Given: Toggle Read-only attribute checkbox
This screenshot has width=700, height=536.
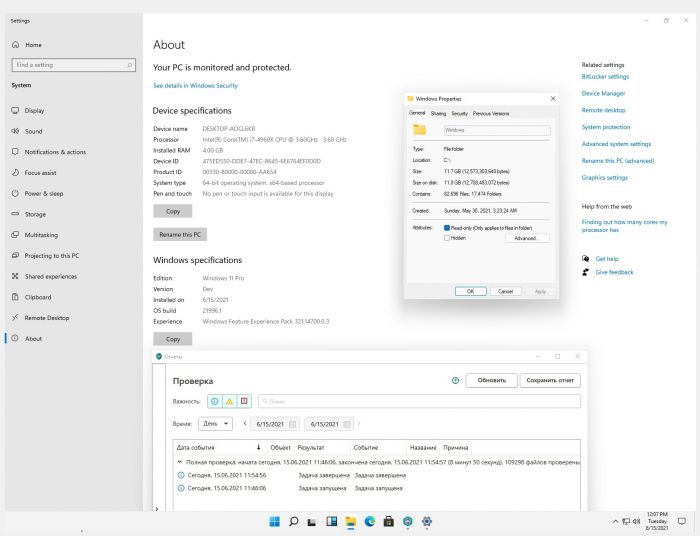Looking at the screenshot, I should [x=447, y=228].
